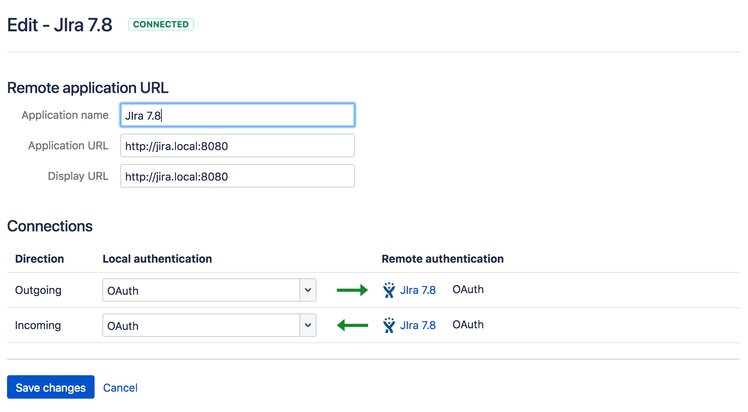Select the Display URL input field
This screenshot has height=412, width=748.
pyautogui.click(x=237, y=176)
